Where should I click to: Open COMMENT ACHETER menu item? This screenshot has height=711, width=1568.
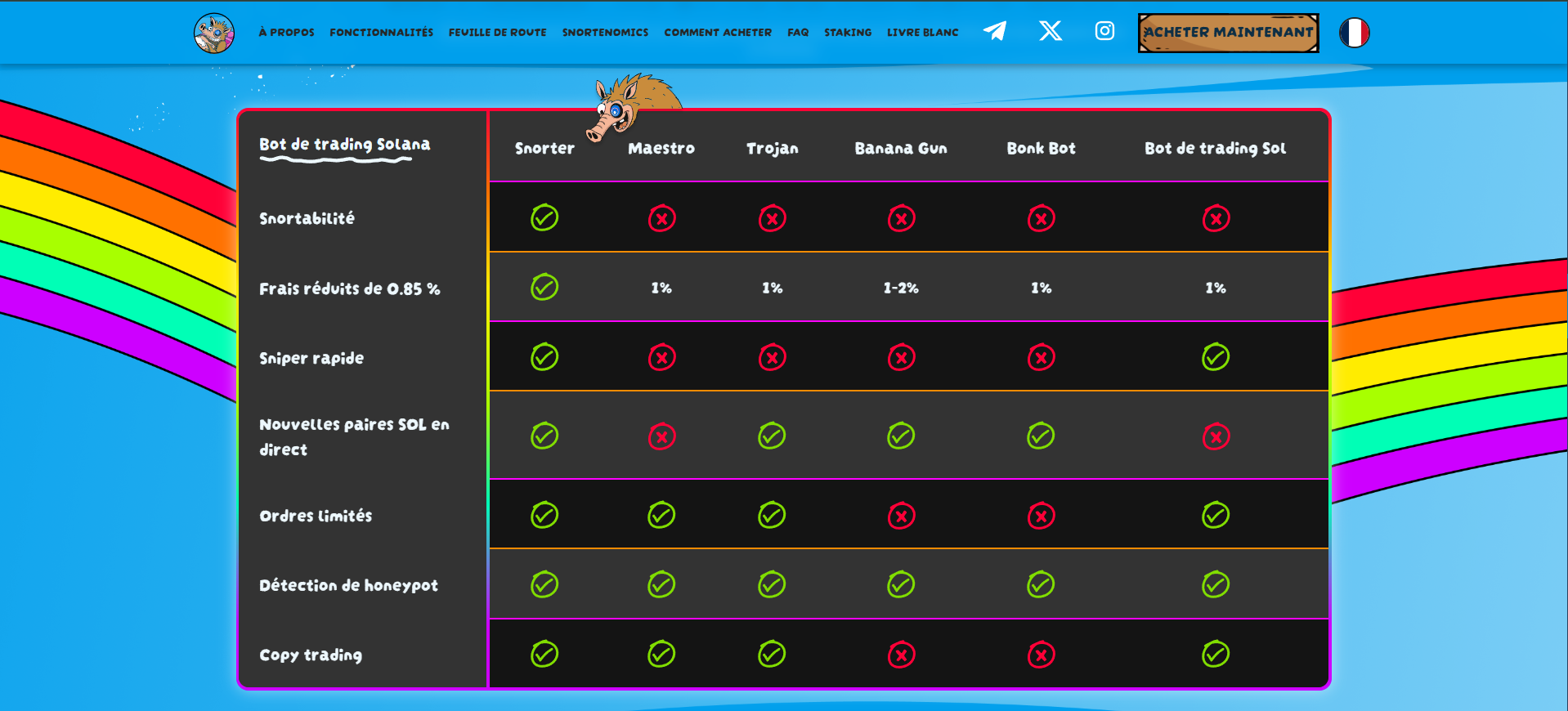[x=718, y=33]
